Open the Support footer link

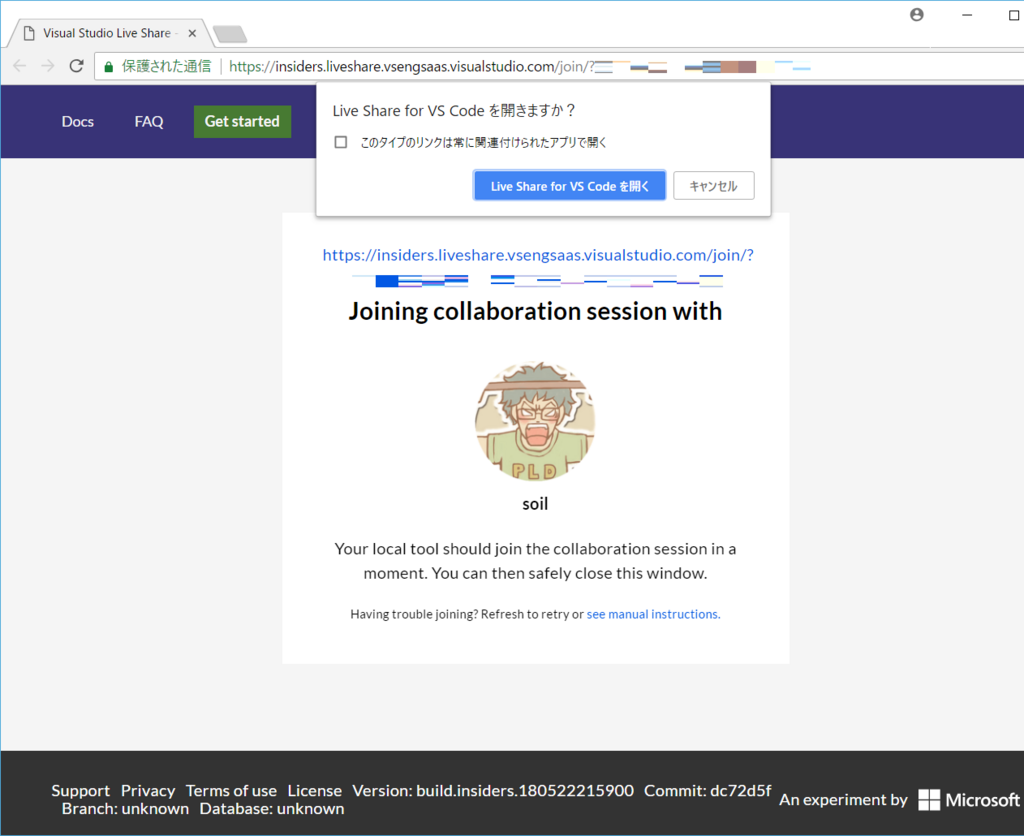coord(80,791)
